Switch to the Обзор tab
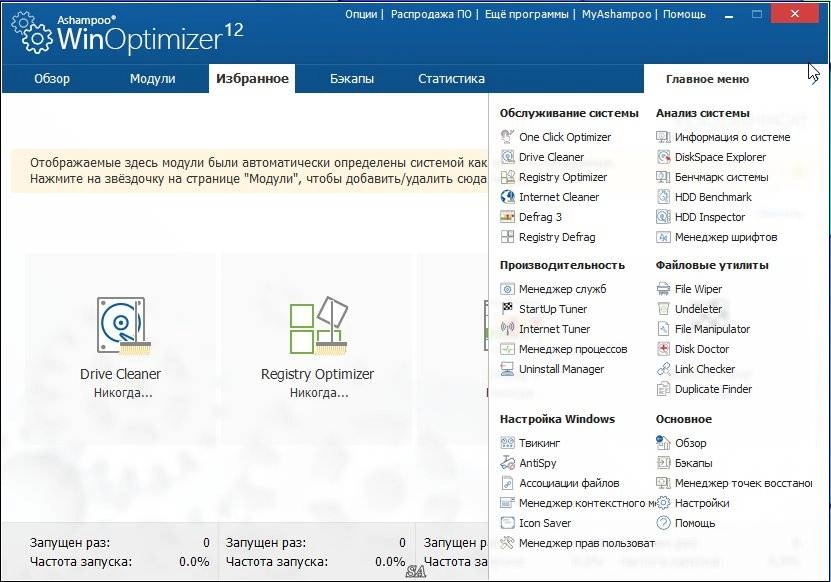The image size is (831, 582). click(x=52, y=78)
